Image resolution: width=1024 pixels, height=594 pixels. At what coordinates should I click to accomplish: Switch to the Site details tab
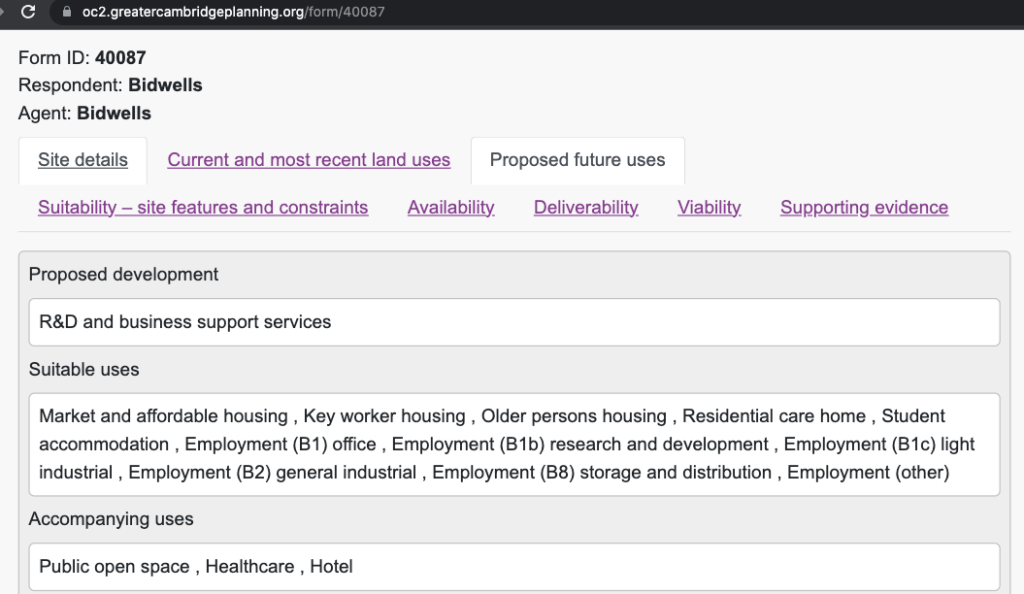click(83, 160)
